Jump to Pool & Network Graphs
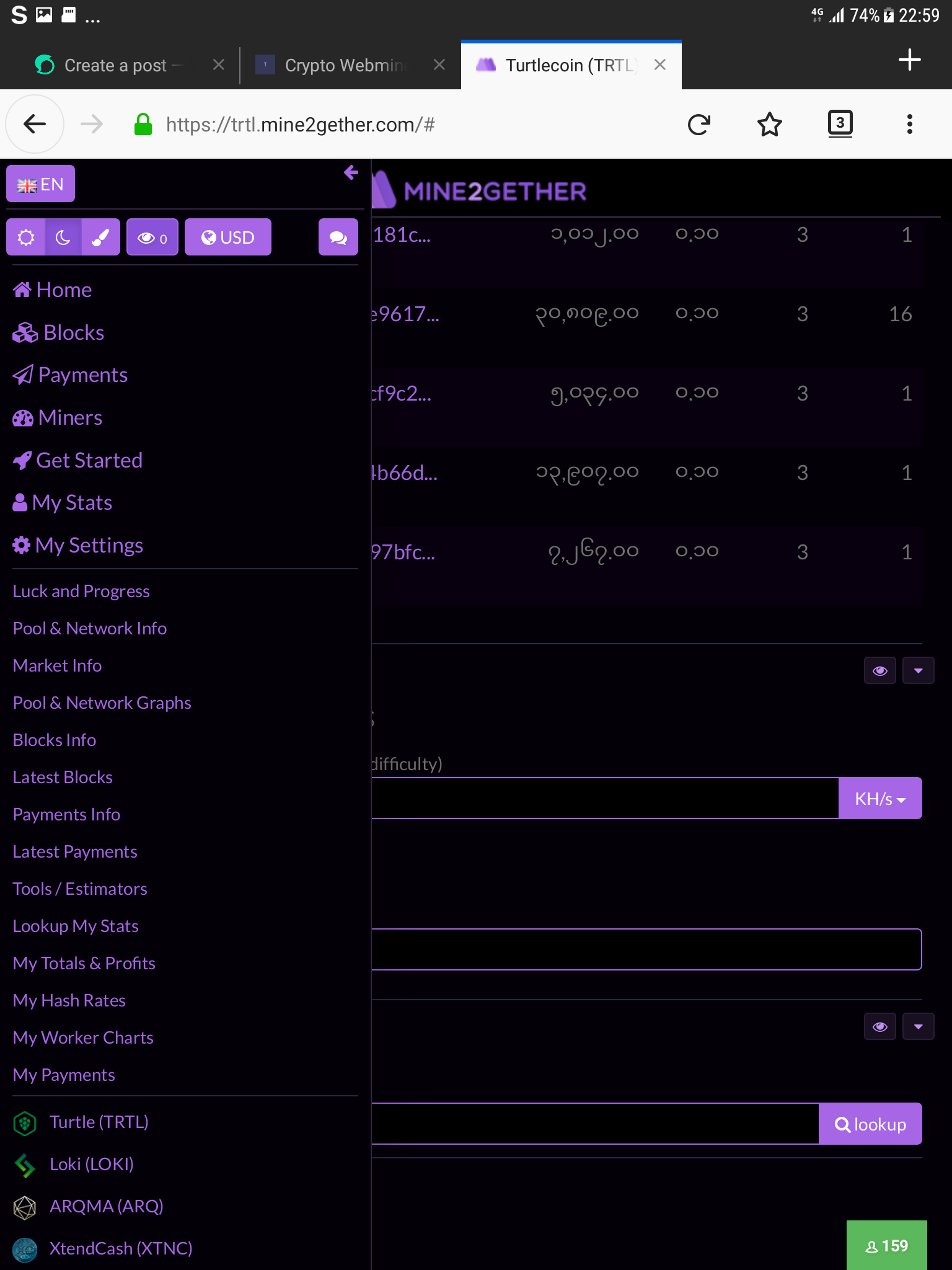 102,703
